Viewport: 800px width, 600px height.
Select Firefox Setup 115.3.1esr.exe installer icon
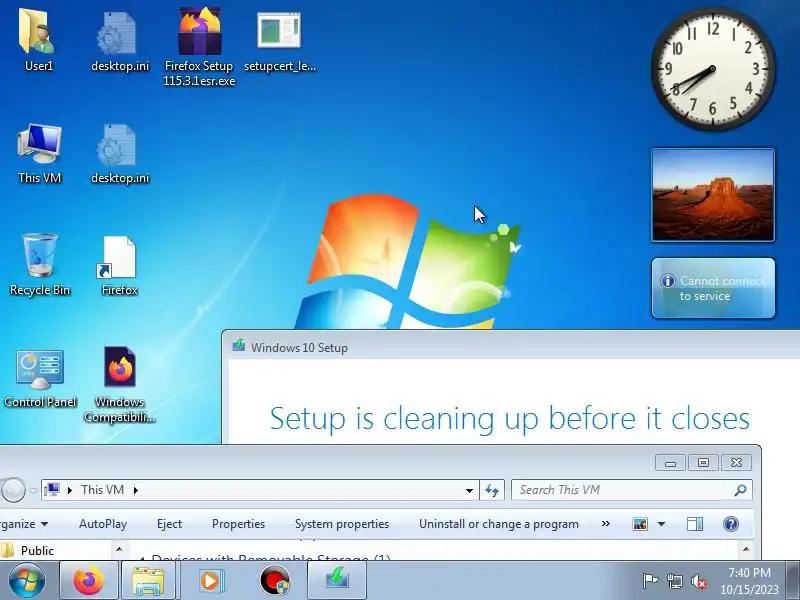199,45
